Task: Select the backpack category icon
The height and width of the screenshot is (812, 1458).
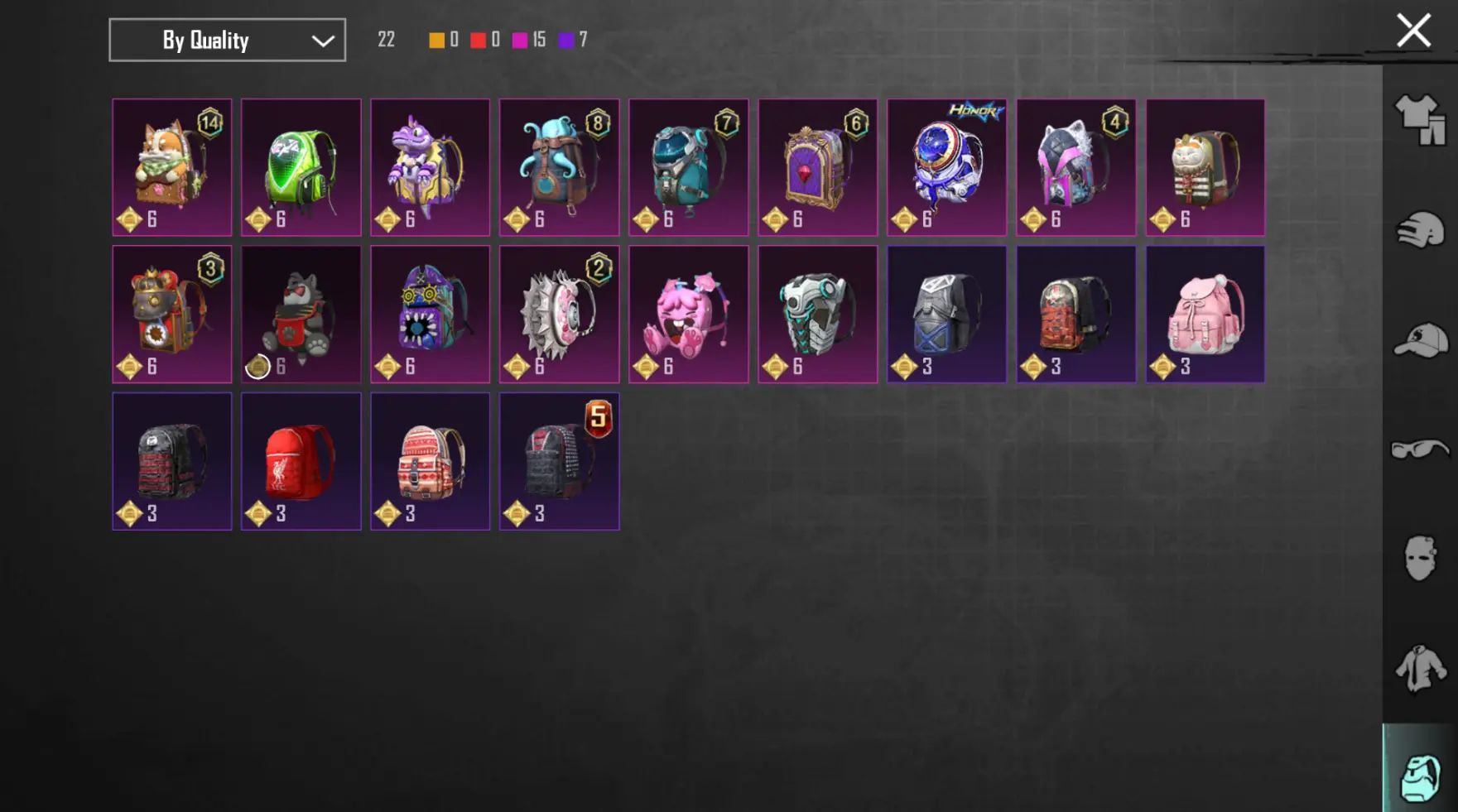Action: tap(1420, 776)
